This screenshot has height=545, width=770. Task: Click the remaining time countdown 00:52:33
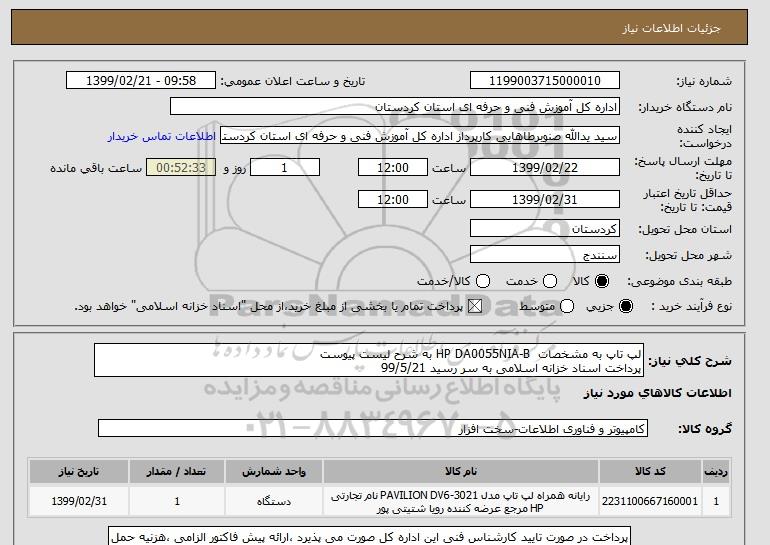181,167
